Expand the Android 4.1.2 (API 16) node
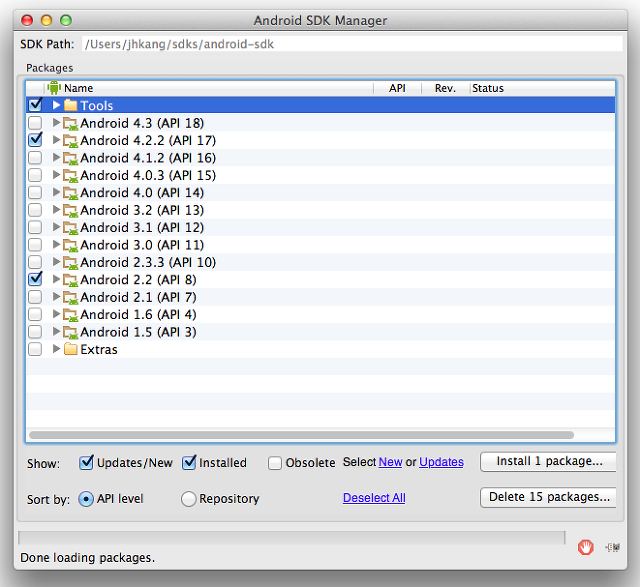The height and width of the screenshot is (587, 640). [x=56, y=158]
